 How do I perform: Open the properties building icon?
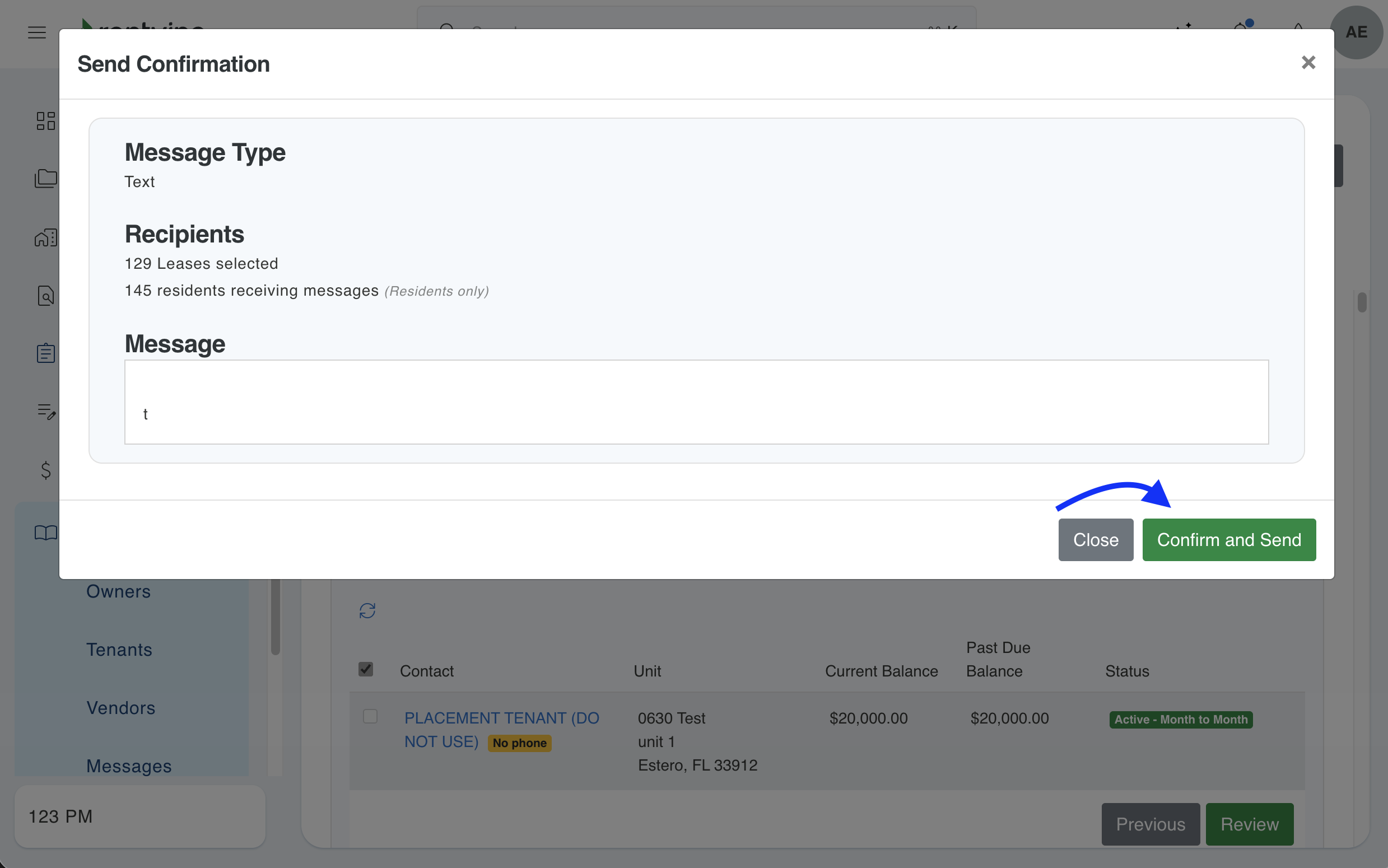45,237
